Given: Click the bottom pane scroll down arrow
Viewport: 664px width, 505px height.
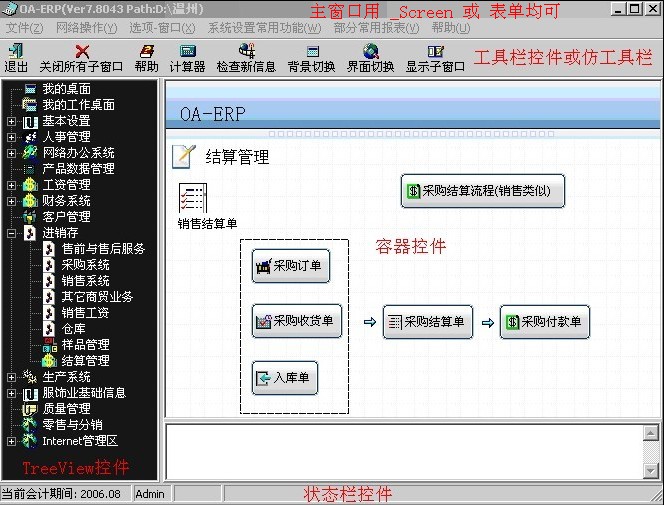Looking at the screenshot, I should coord(650,470).
